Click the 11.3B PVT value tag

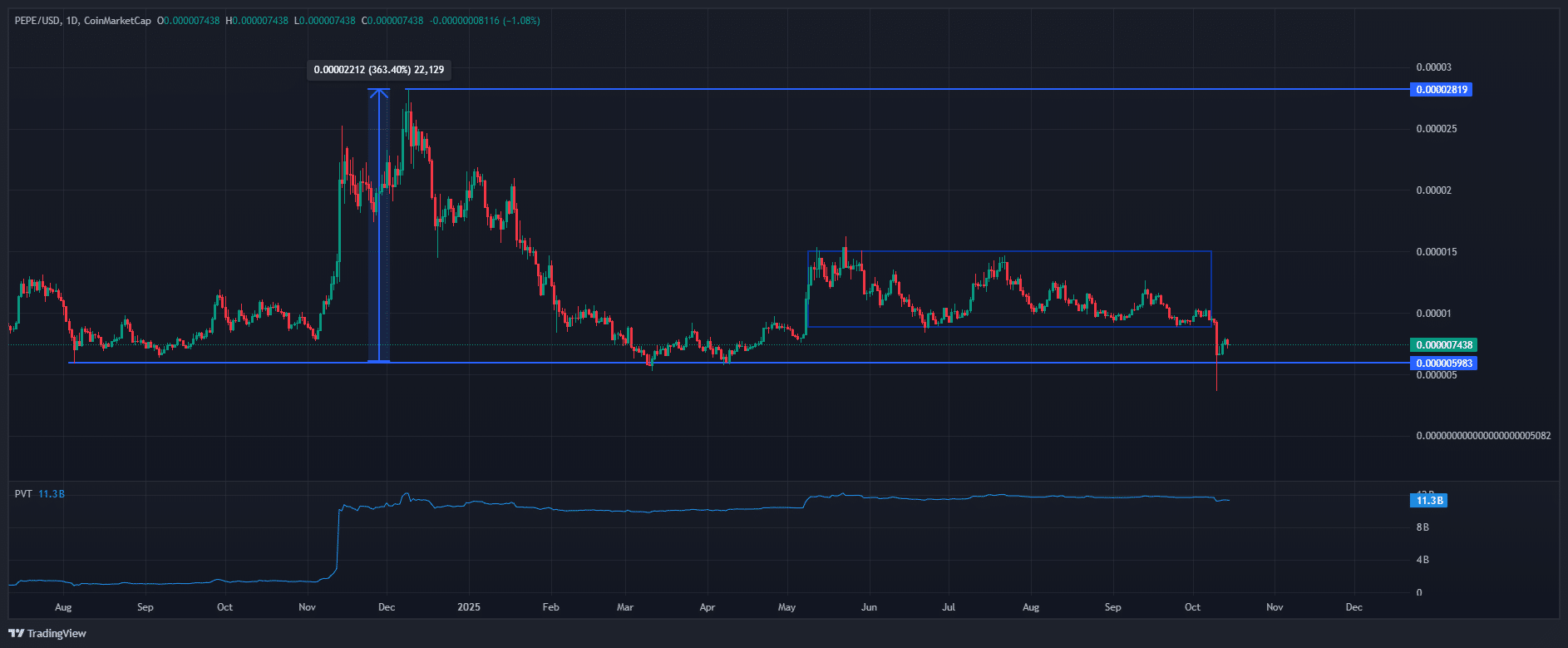point(1428,501)
